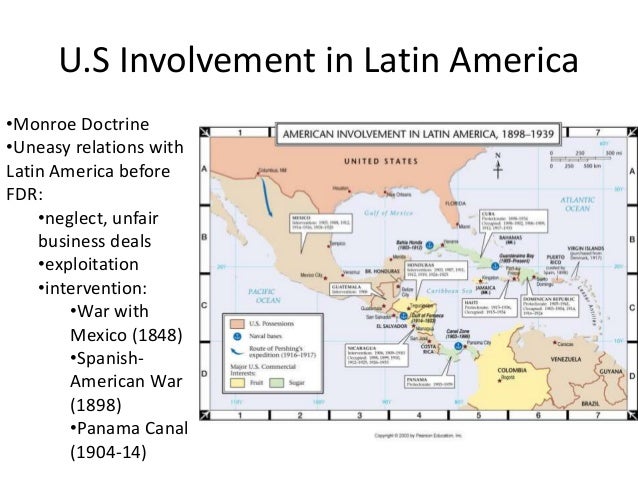The width and height of the screenshot is (638, 479).
Task: Click the map title 'American Involvement in Latin America, 1898–1939'
Action: (x=418, y=134)
